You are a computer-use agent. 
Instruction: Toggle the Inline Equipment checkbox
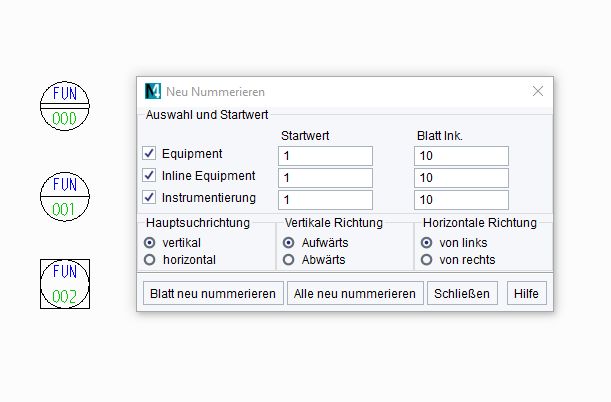pyautogui.click(x=149, y=175)
